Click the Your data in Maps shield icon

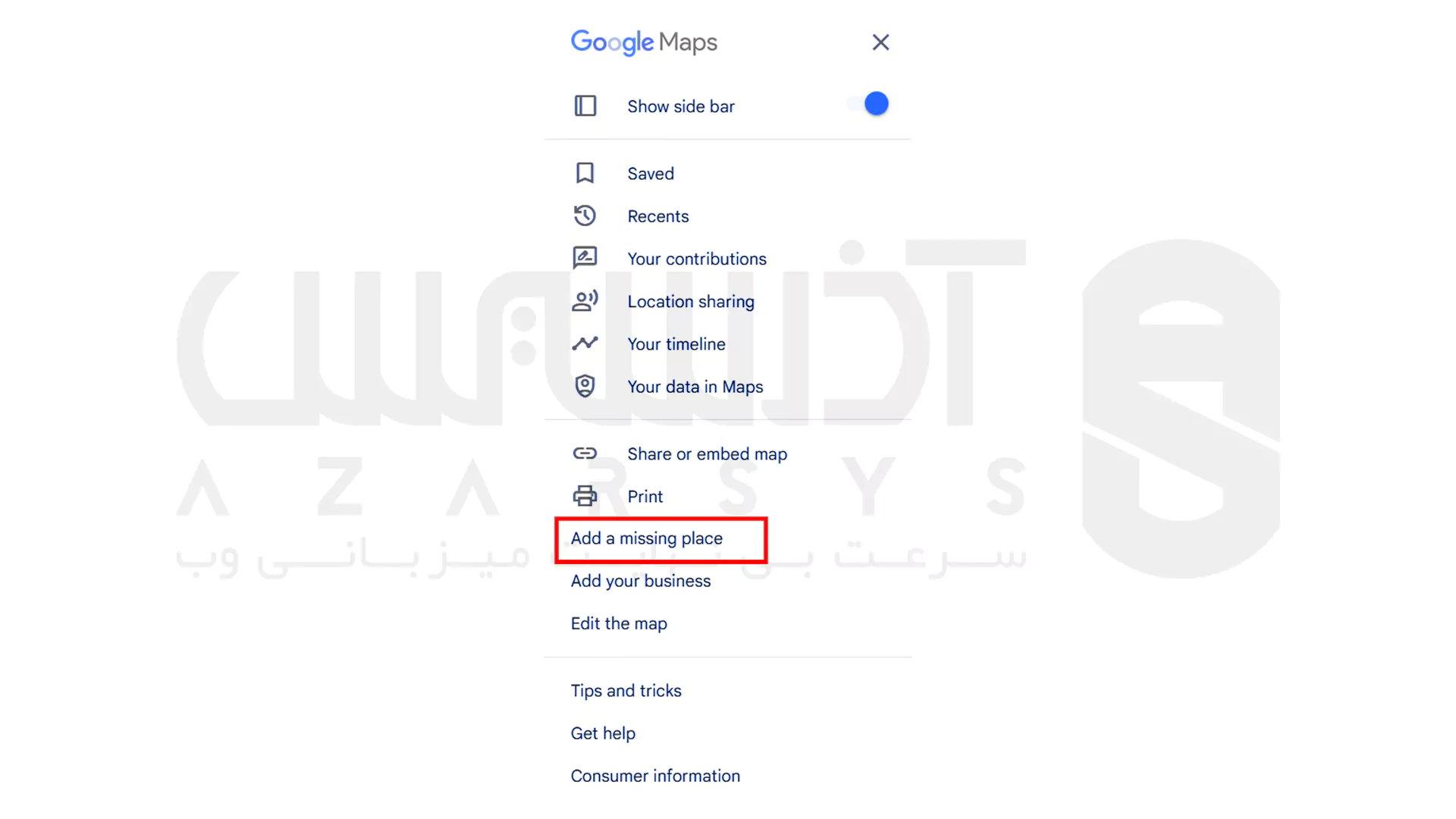click(x=584, y=387)
